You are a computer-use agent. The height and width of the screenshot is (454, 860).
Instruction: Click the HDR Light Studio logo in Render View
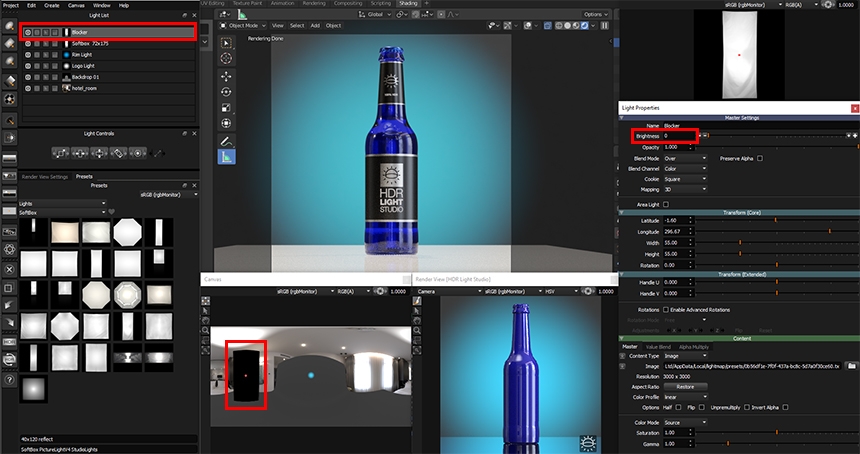[x=588, y=443]
